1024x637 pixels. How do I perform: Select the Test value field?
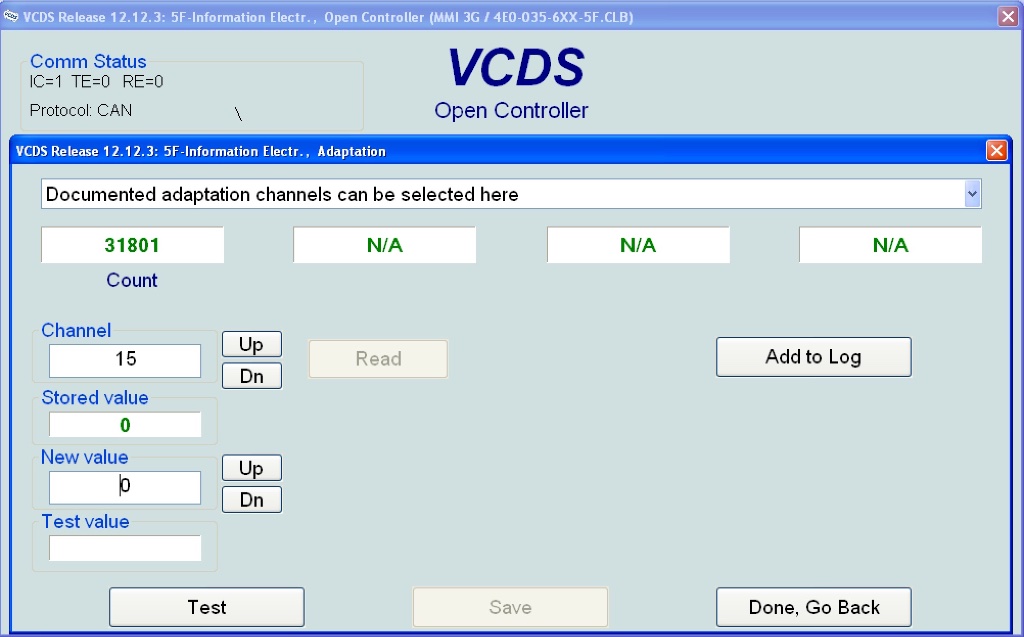point(125,548)
